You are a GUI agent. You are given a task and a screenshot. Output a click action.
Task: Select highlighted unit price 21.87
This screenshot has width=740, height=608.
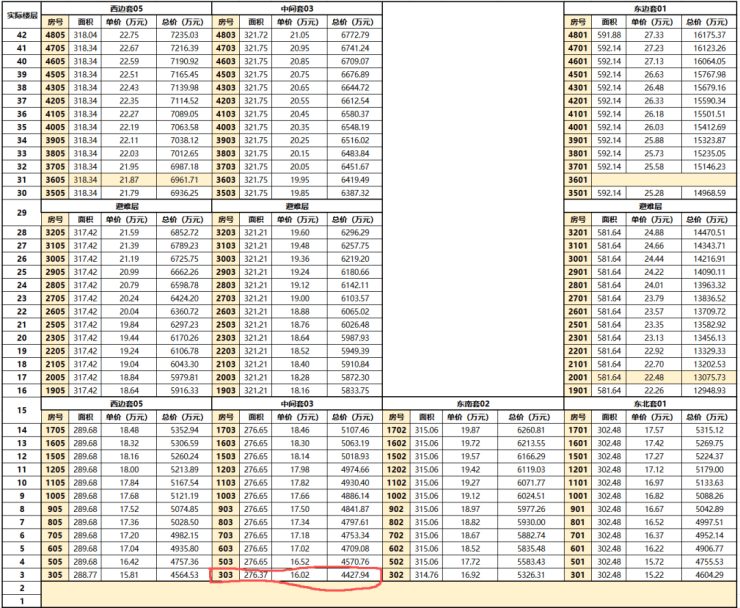pos(129,180)
